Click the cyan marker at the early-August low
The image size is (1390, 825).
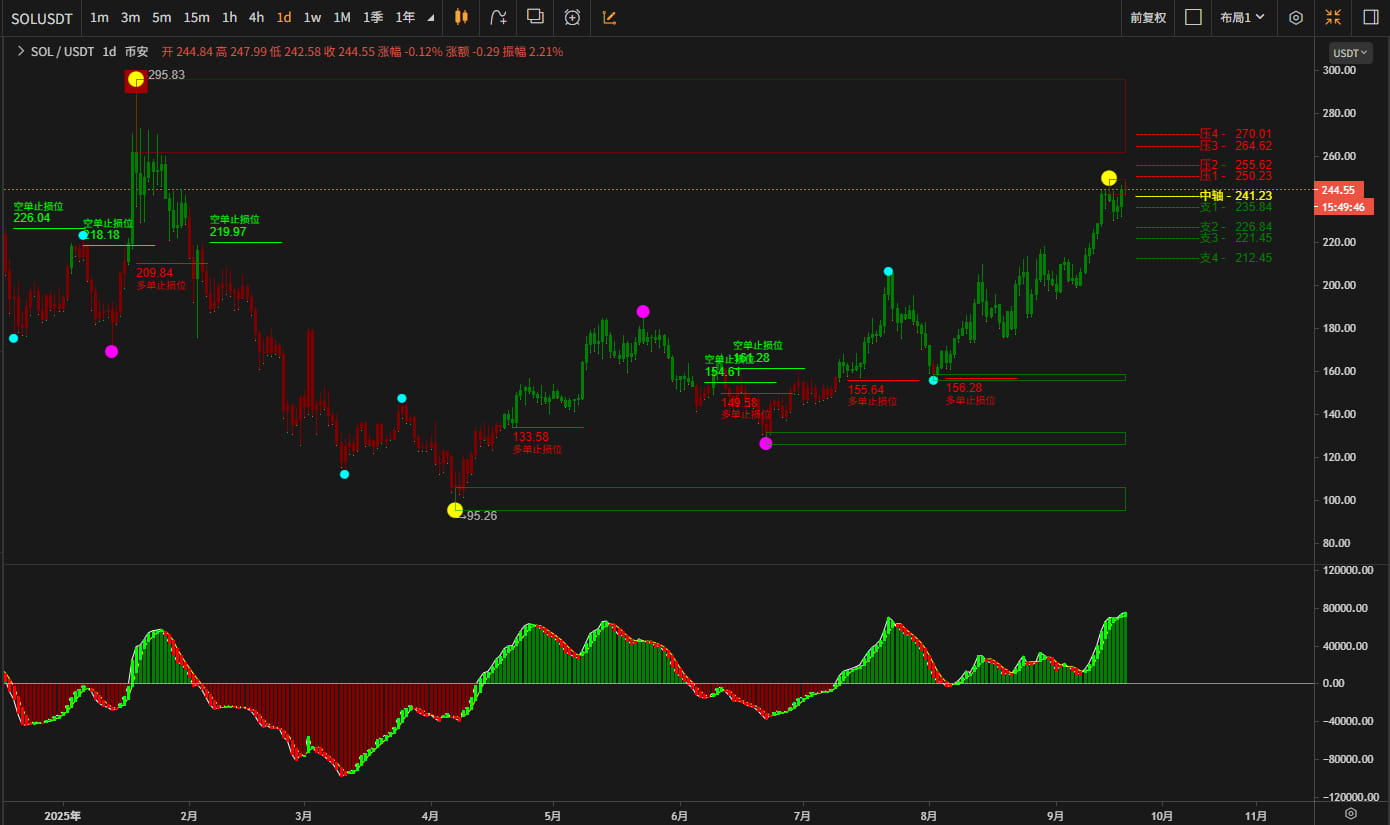click(933, 380)
